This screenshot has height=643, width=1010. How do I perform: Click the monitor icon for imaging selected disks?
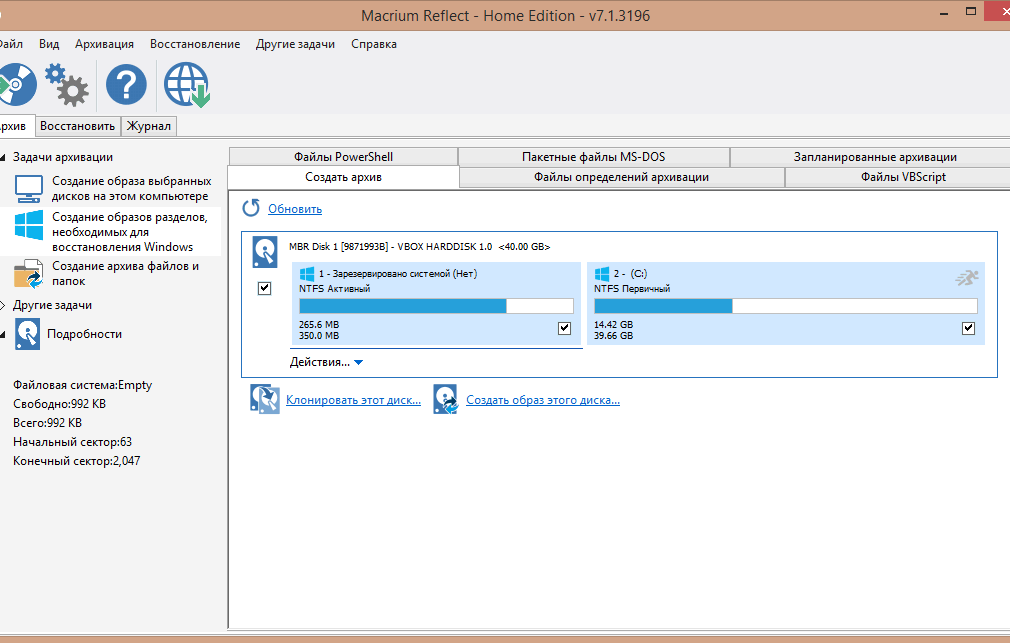coord(29,189)
